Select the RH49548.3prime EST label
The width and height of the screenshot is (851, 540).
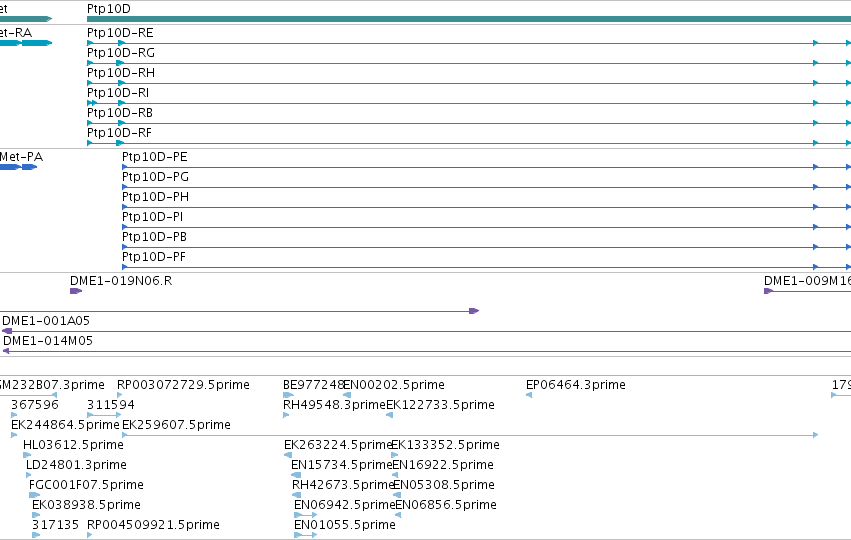[334, 405]
